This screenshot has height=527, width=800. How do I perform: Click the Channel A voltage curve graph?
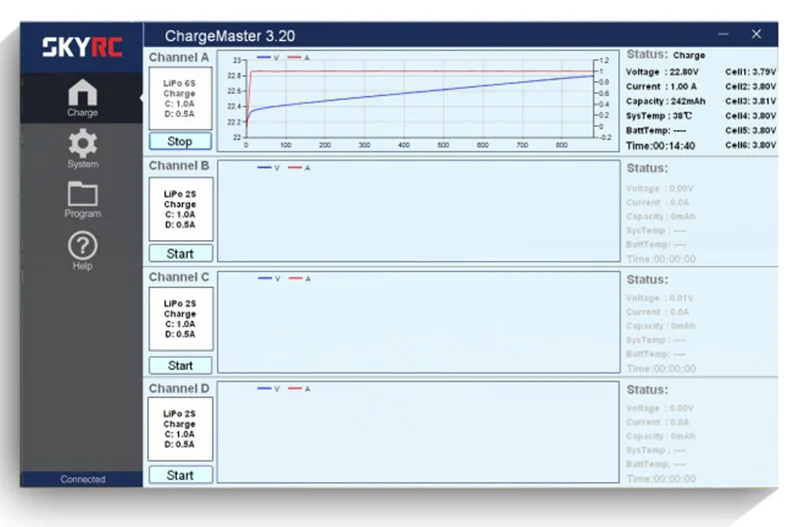418,101
